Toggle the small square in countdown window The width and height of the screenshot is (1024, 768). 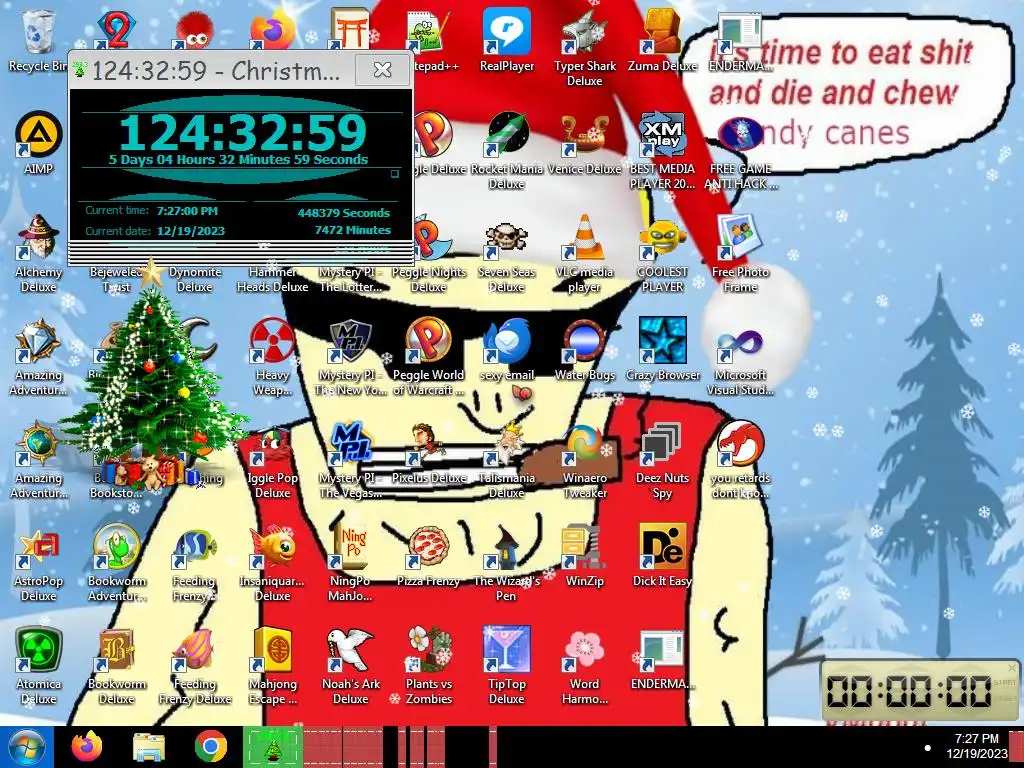[394, 174]
